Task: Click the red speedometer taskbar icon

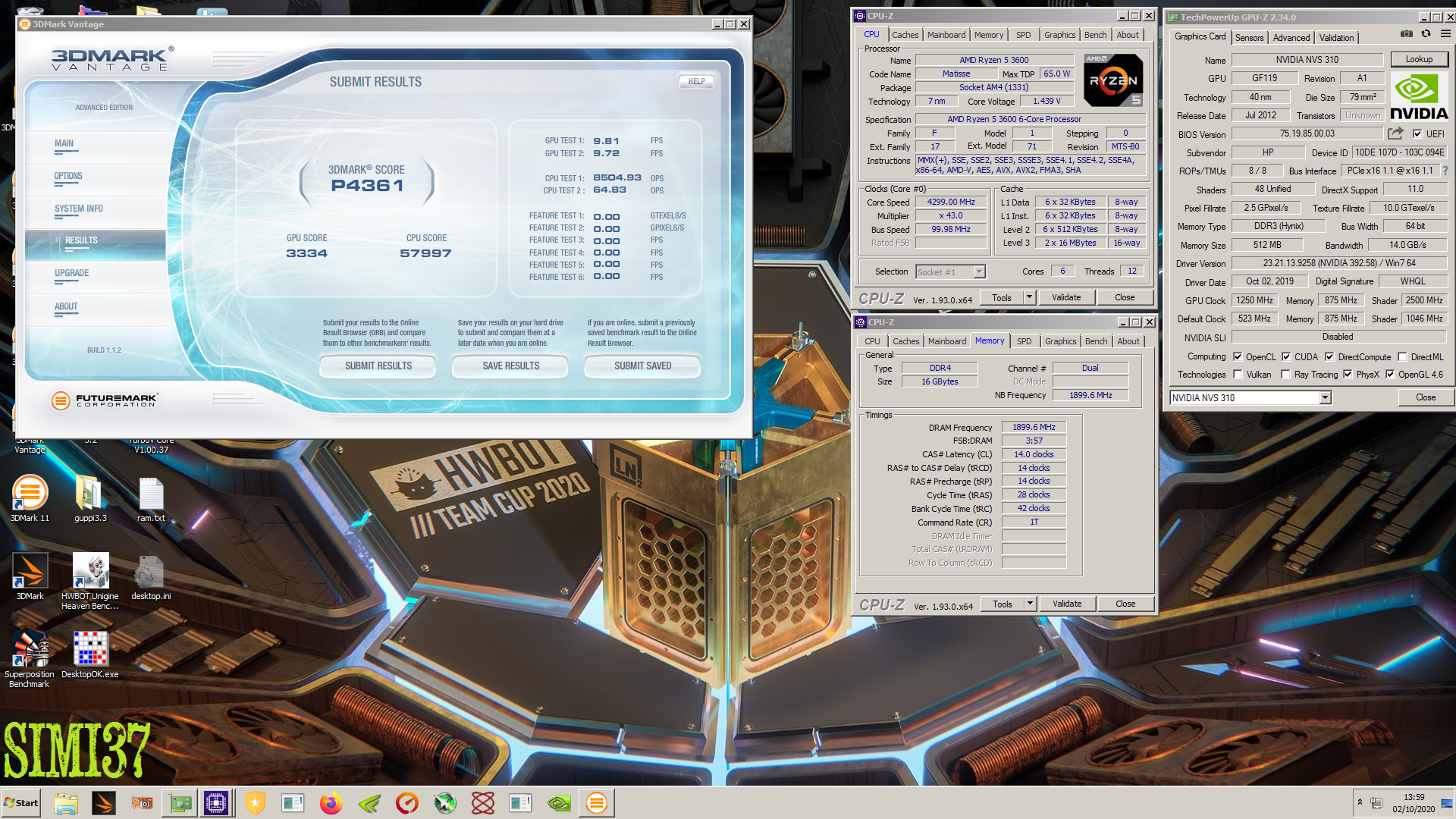Action: [407, 803]
